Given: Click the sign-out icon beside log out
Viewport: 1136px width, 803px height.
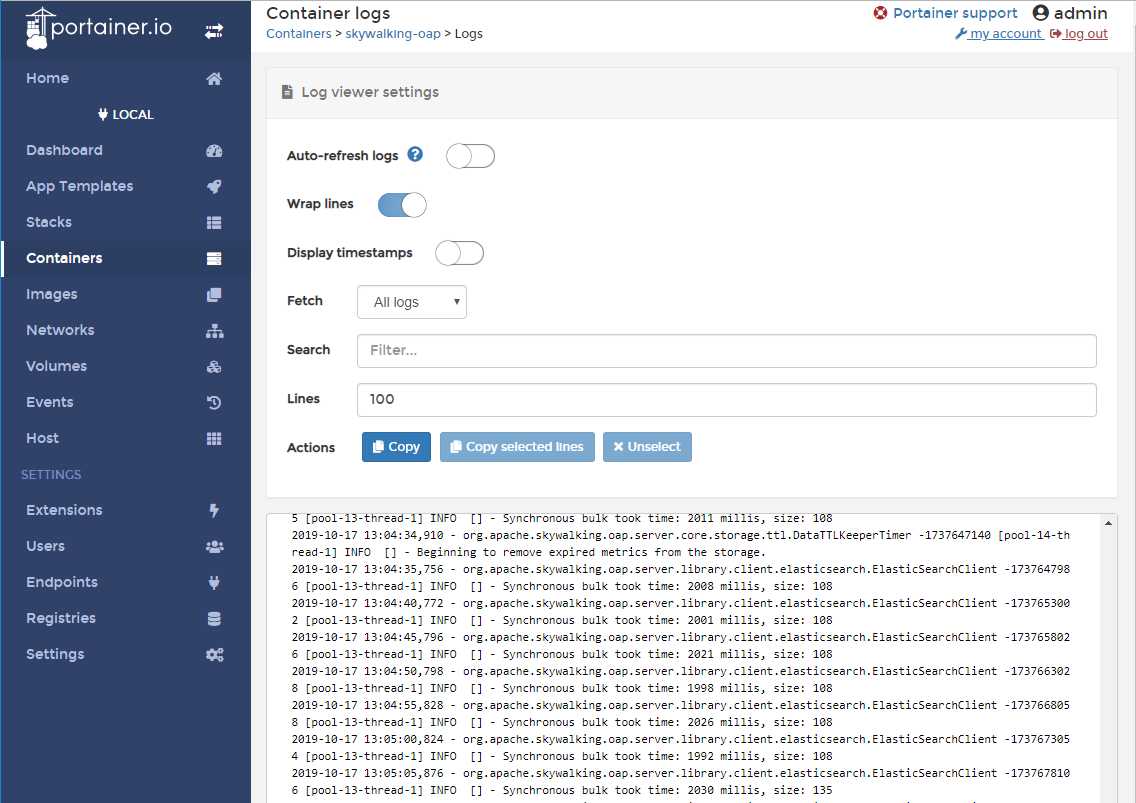Looking at the screenshot, I should (x=1056, y=33).
